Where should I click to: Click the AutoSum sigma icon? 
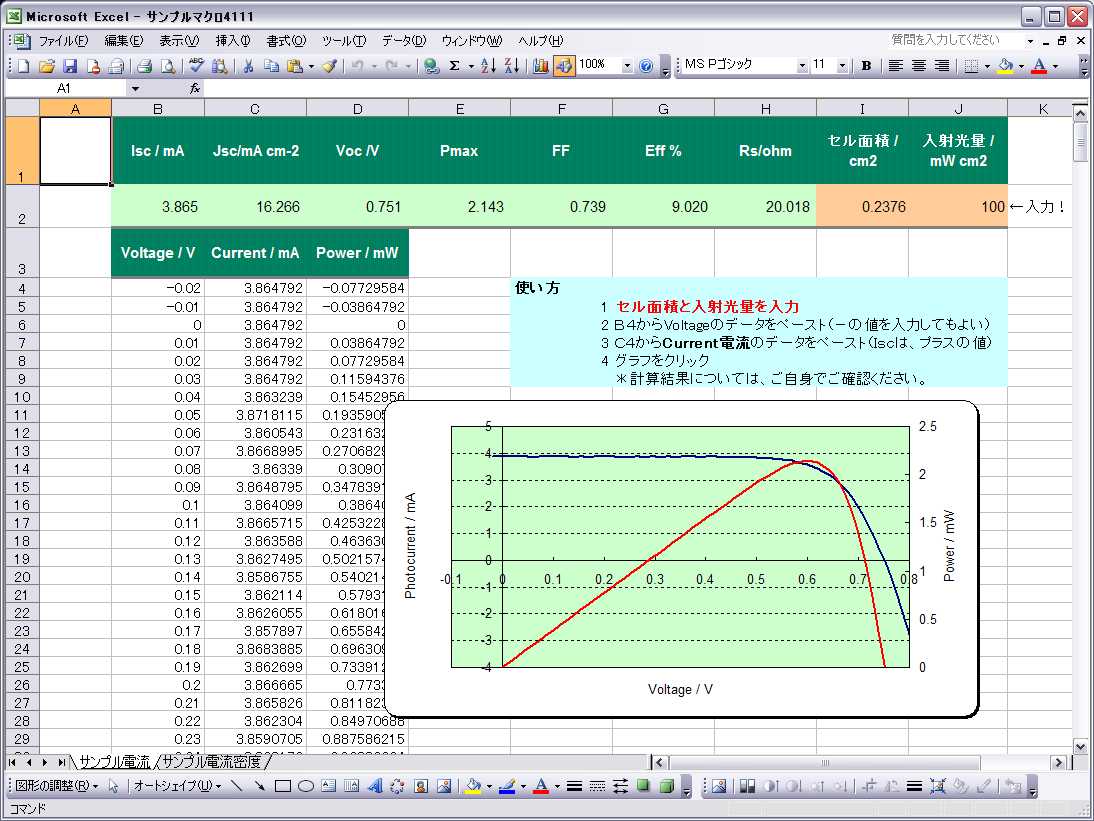click(x=454, y=66)
